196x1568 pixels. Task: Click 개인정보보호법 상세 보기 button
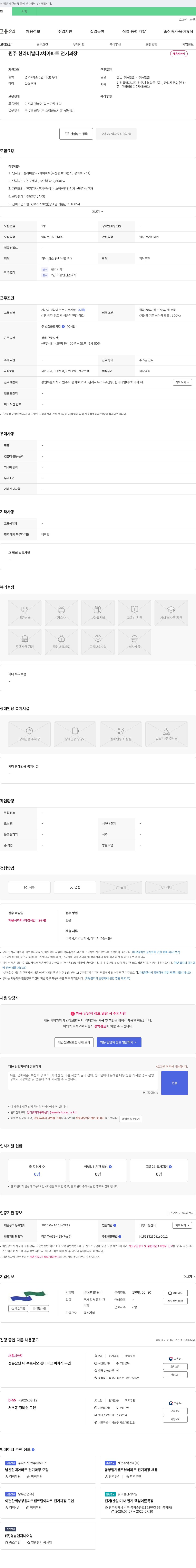pyautogui.click(x=74, y=1042)
